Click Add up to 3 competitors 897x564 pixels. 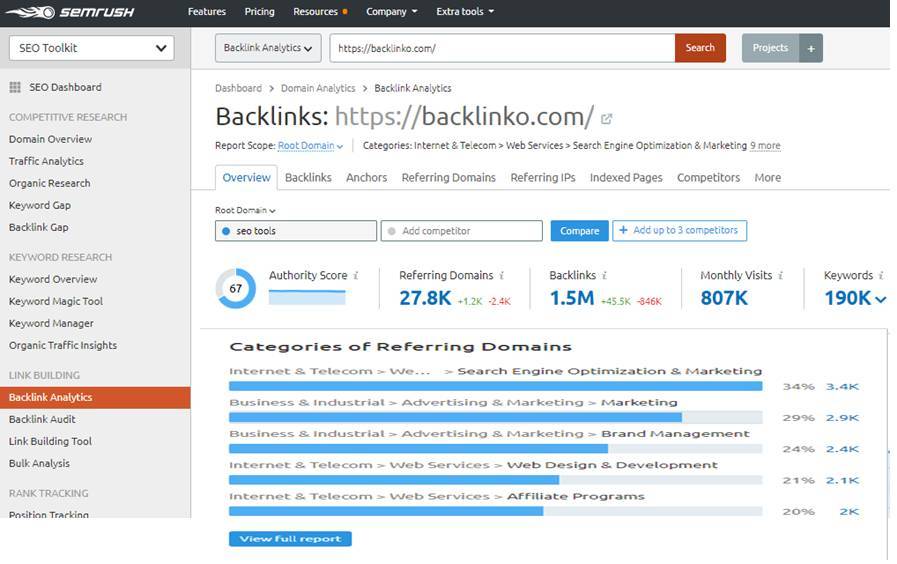[679, 231]
